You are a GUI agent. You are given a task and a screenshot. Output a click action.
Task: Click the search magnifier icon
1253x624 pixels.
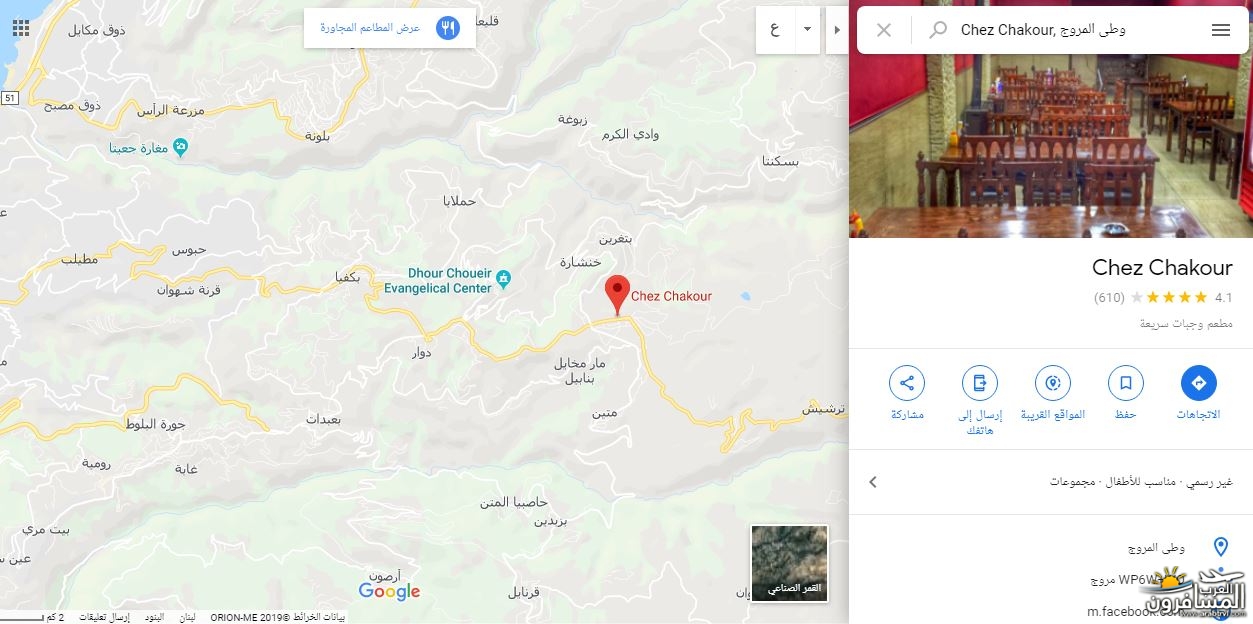click(938, 30)
